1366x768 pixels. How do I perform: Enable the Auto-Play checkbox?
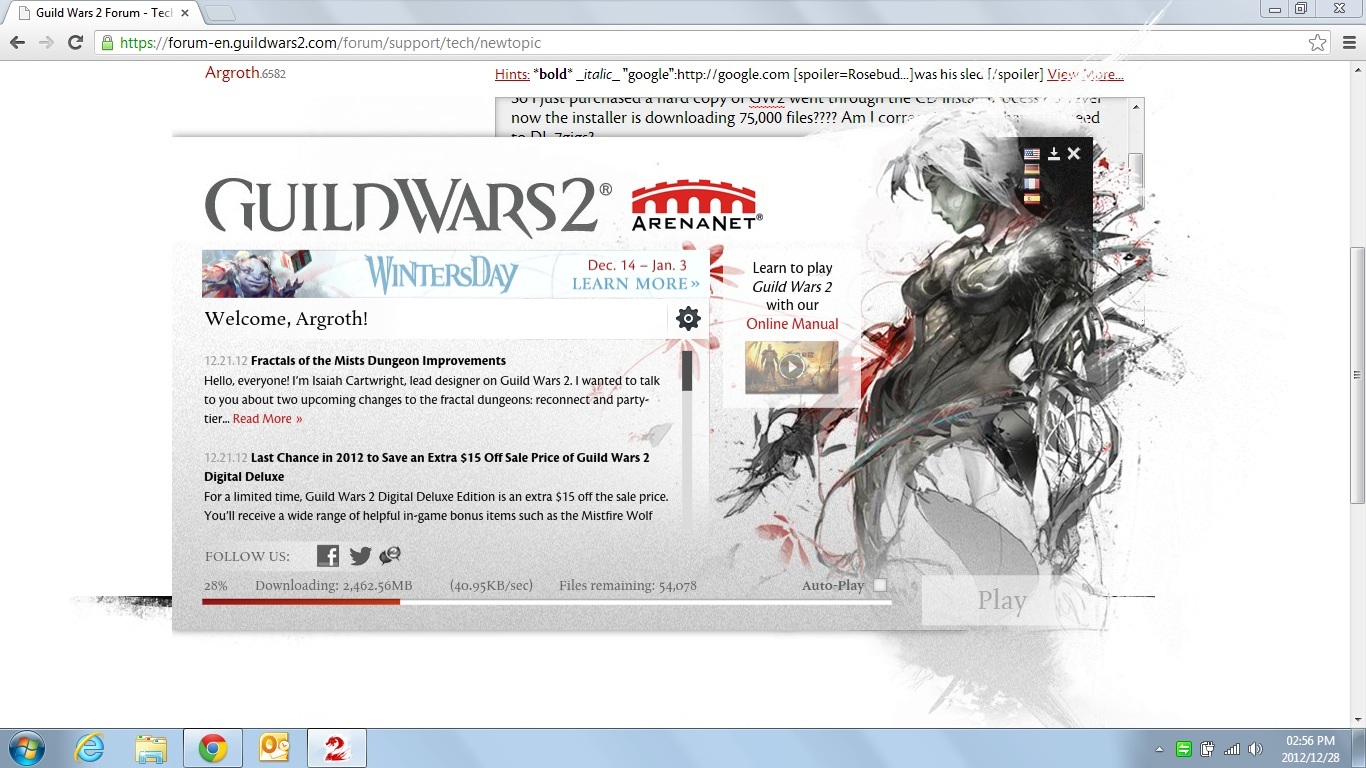click(880, 585)
